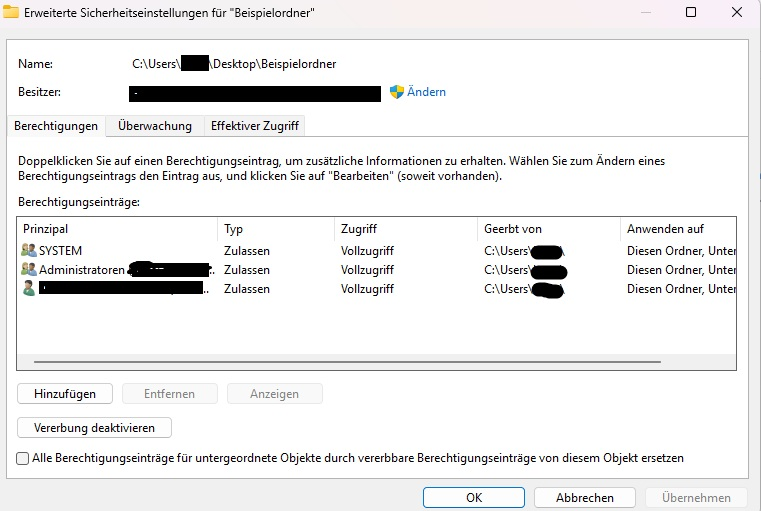
Task: Close the security settings dialog
Action: pos(737,12)
